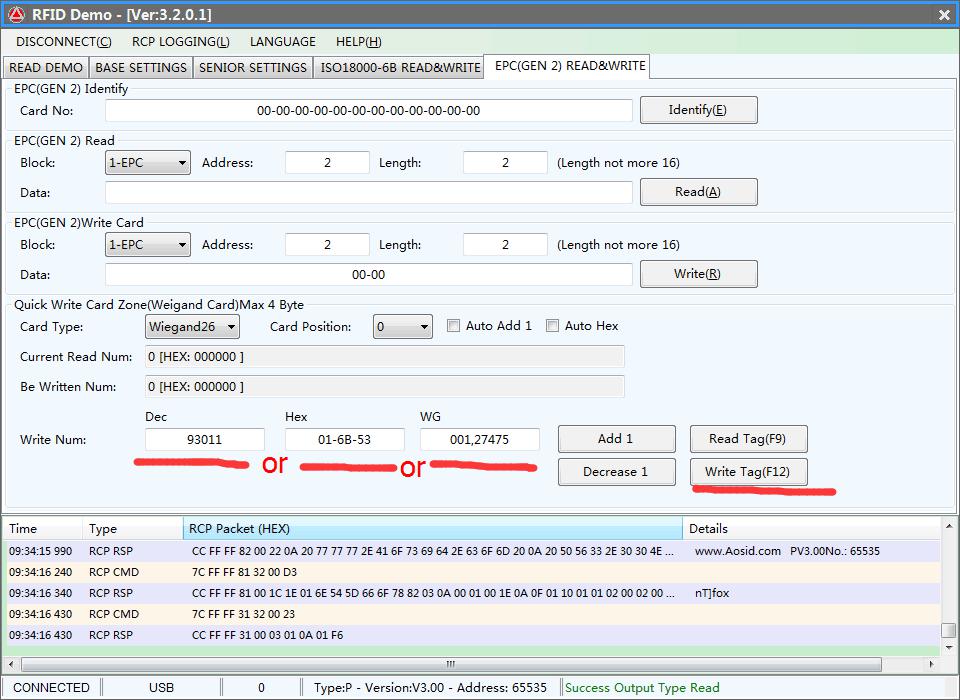Open the Block dropdown in Write Card section
The height and width of the screenshot is (700, 960).
tap(148, 245)
